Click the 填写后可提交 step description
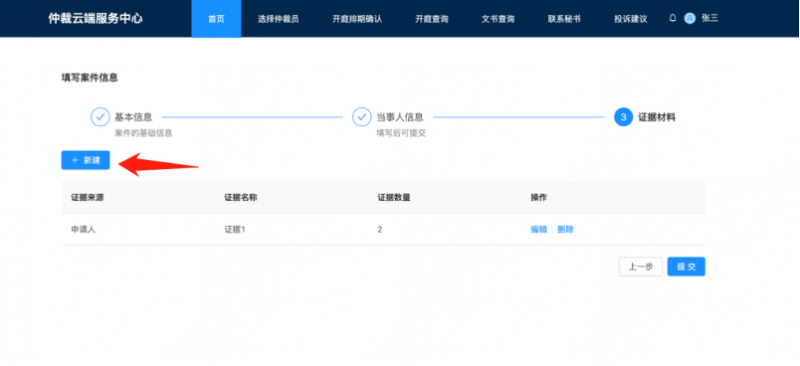The image size is (800, 366). [x=401, y=133]
